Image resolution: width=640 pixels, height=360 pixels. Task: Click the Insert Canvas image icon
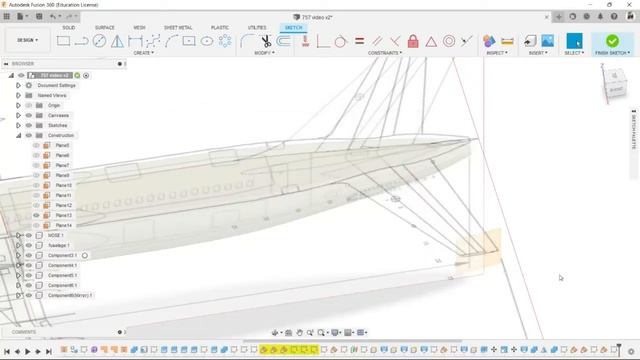point(547,41)
